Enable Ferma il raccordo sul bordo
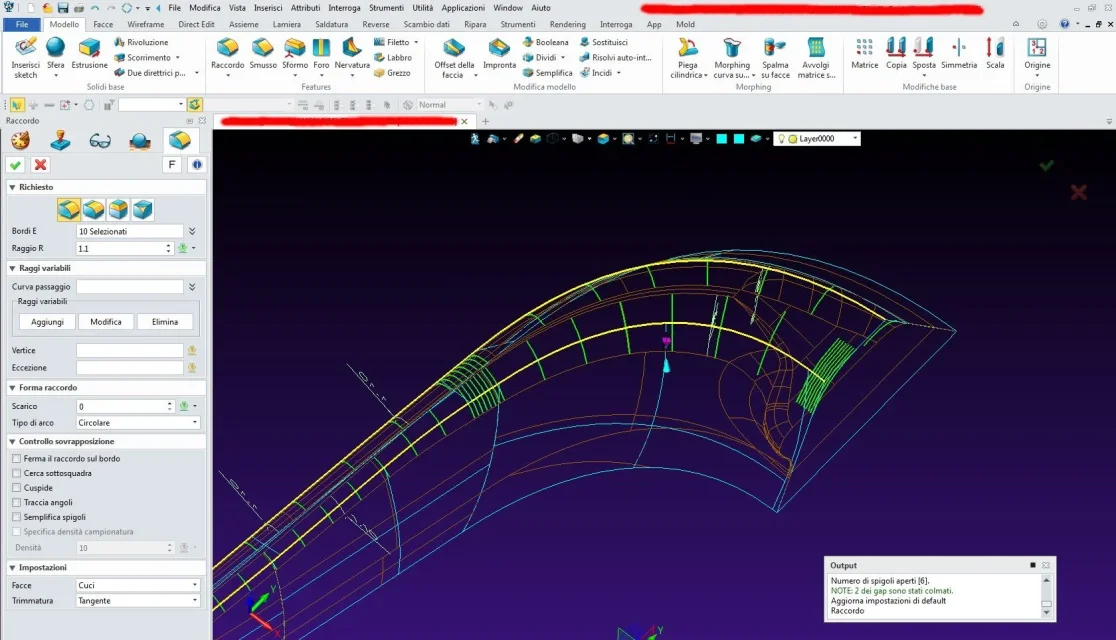1116x640 pixels. click(x=16, y=458)
